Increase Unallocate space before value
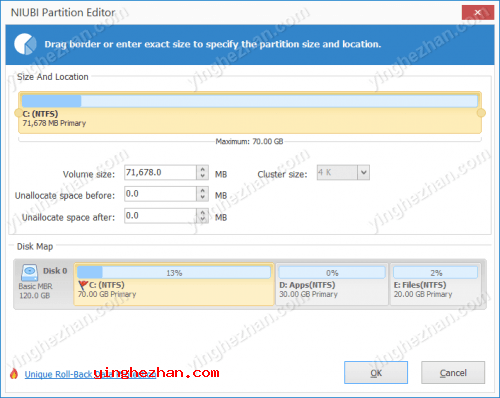The image size is (500, 398). (x=202, y=191)
